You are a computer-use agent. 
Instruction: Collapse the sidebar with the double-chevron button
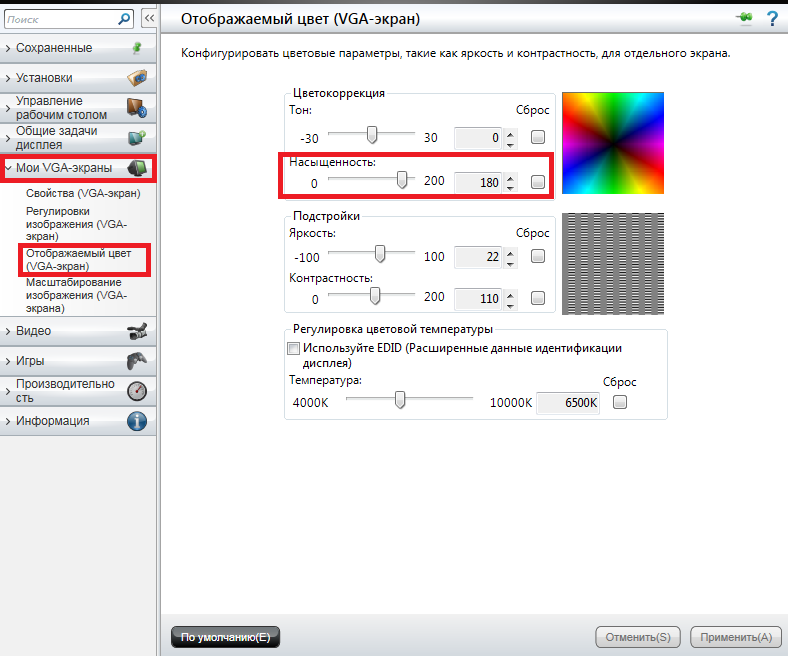coord(149,19)
